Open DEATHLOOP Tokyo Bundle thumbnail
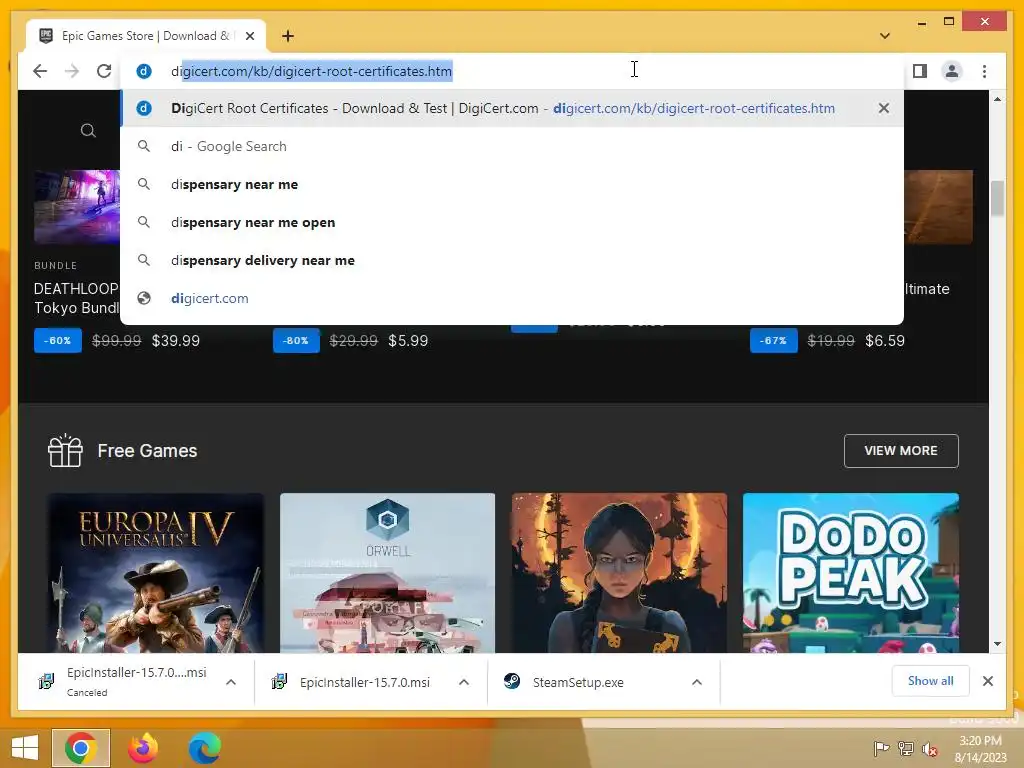This screenshot has width=1024, height=768. (x=76, y=207)
